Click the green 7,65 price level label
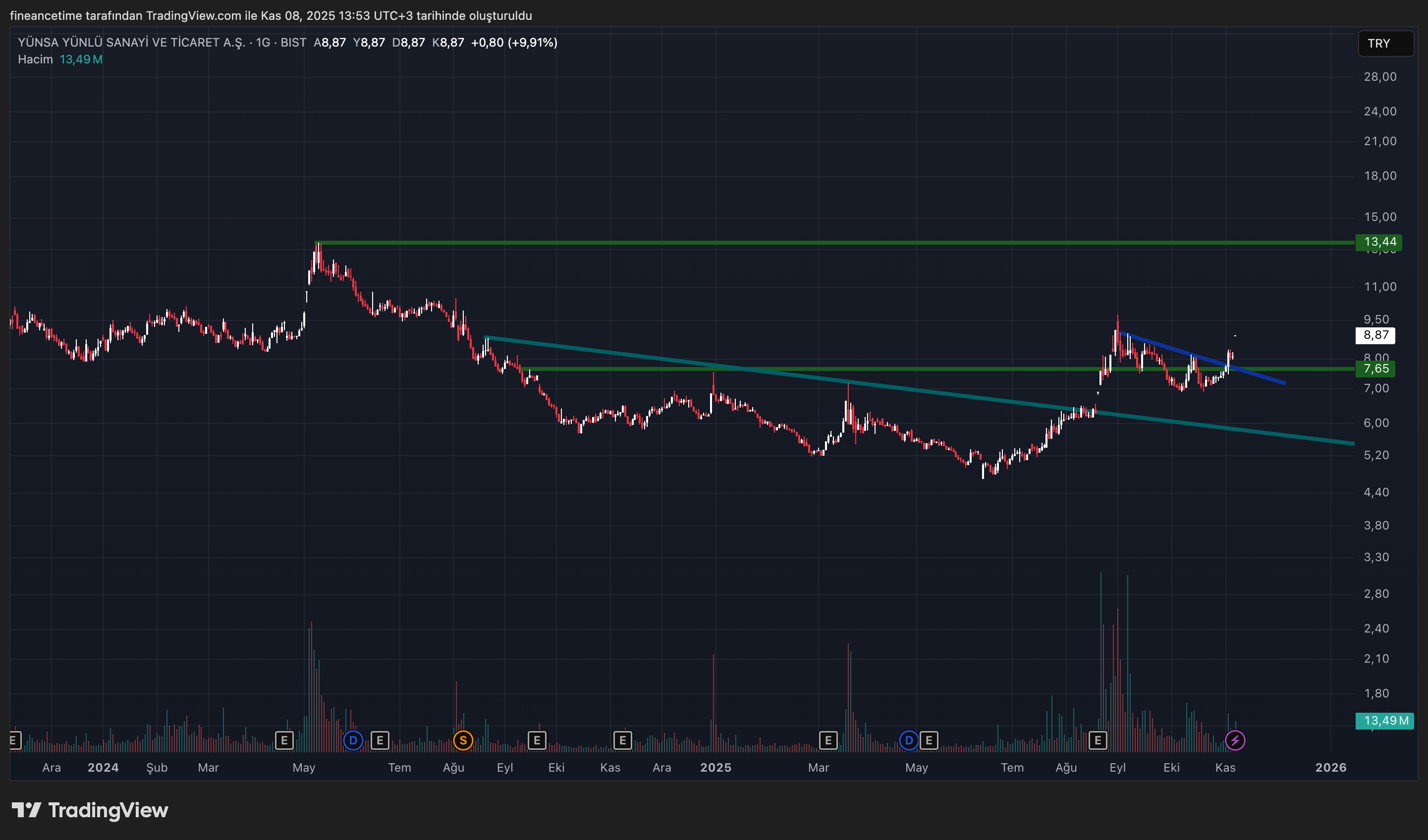This screenshot has height=840, width=1428. click(1376, 369)
